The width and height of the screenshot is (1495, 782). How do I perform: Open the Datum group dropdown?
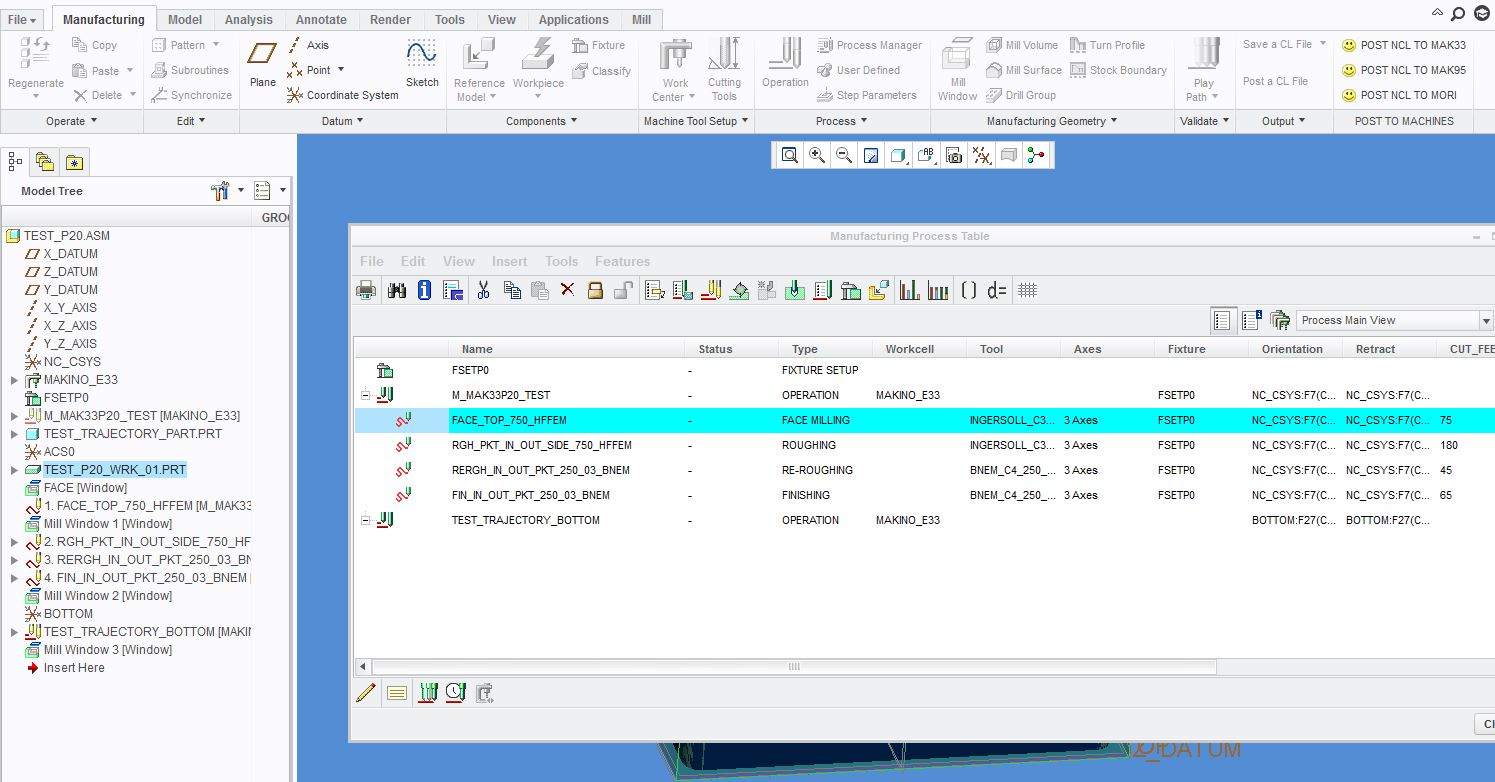[342, 121]
